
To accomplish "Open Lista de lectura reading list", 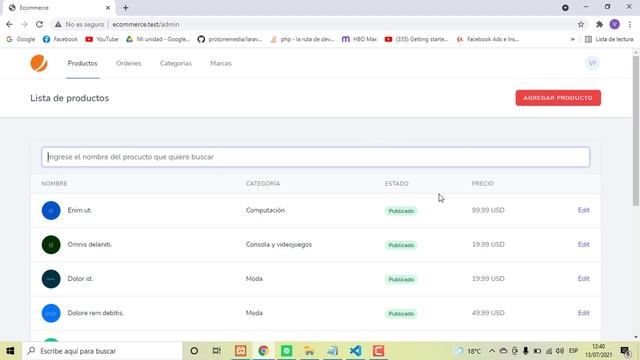I will (x=609, y=39).
